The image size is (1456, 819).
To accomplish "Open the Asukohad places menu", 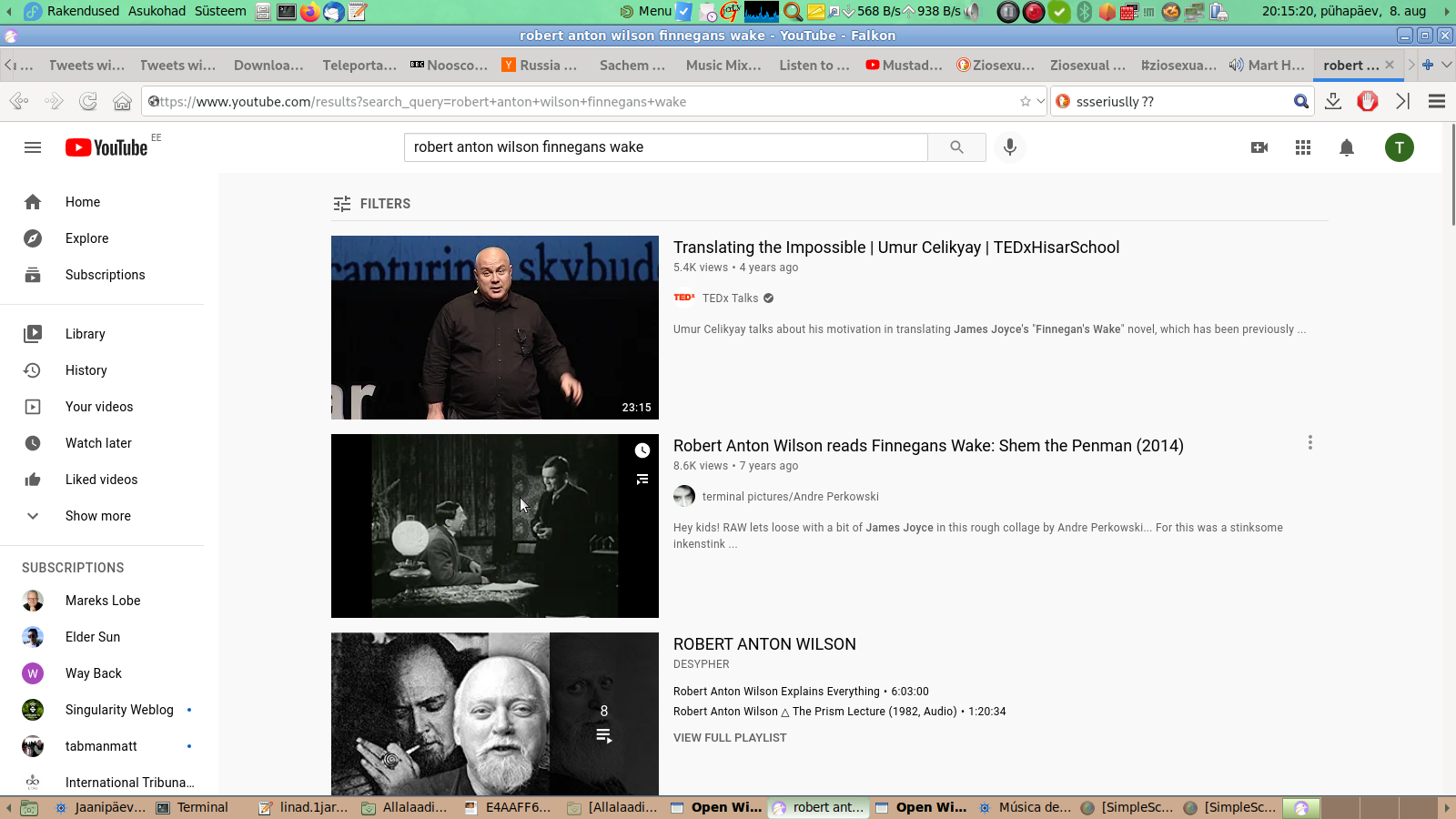I will click(157, 11).
